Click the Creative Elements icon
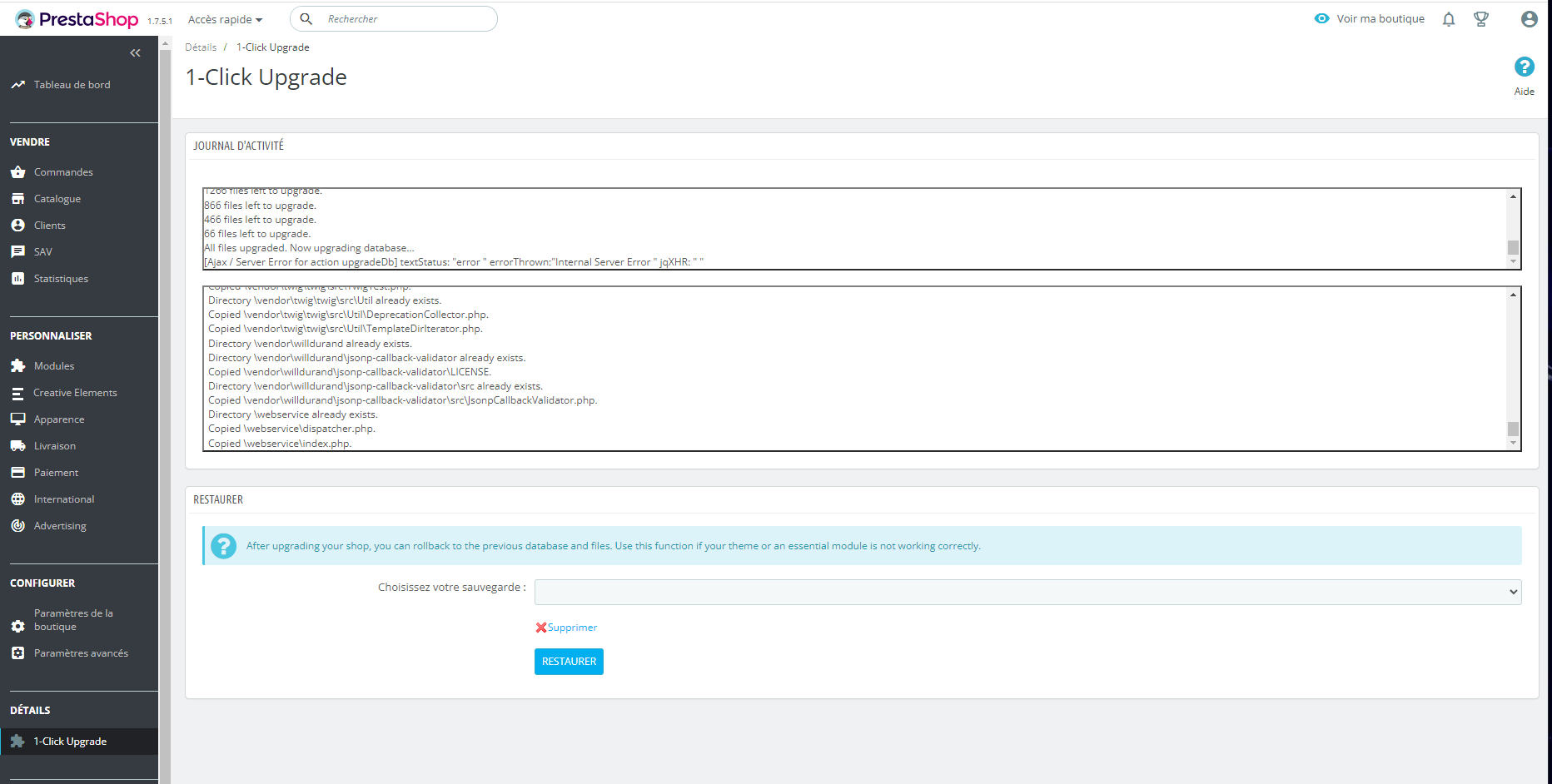 click(x=17, y=393)
